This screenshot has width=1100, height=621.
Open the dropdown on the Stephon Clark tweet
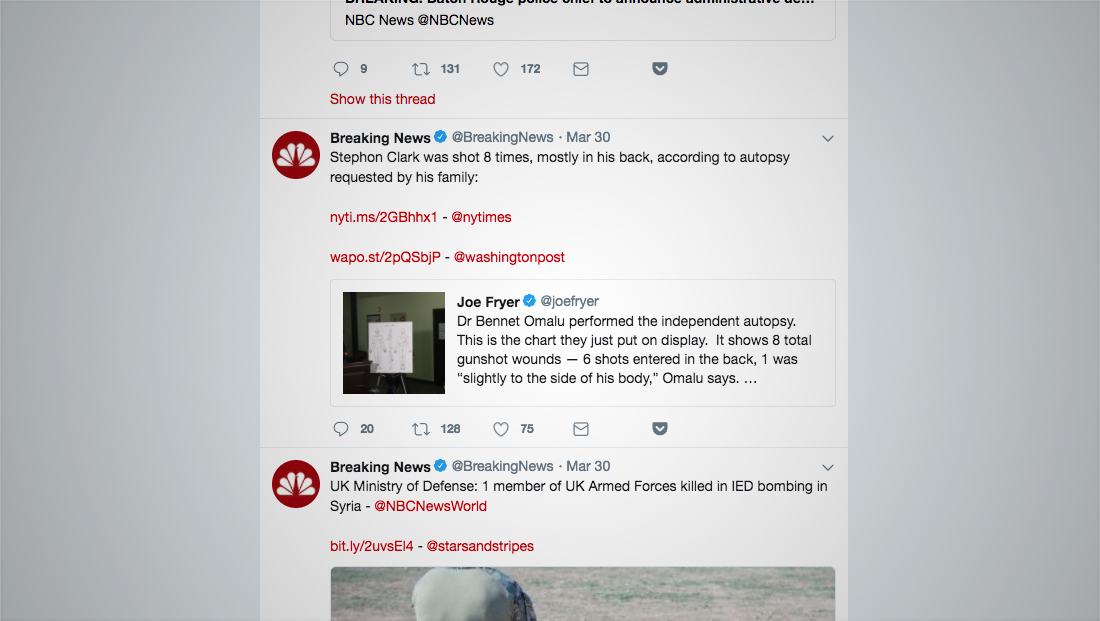827,138
